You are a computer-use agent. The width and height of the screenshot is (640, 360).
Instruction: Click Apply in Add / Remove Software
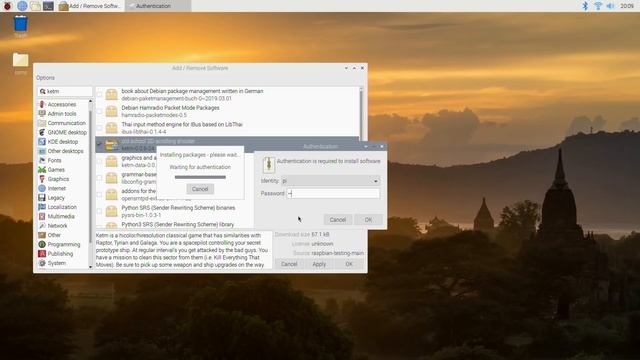click(x=319, y=264)
